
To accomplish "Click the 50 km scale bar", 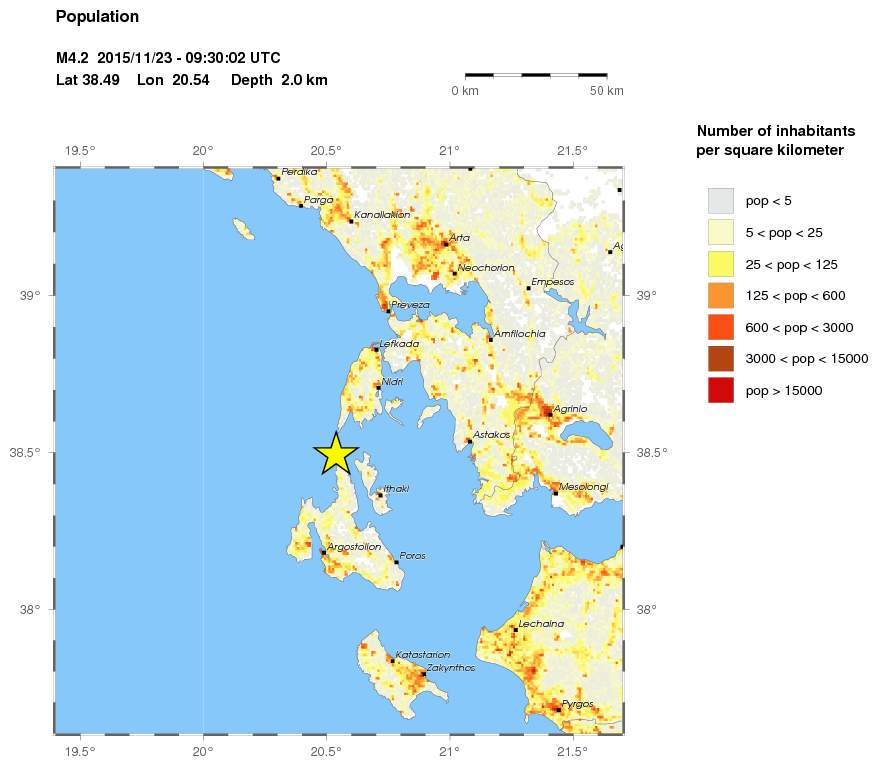I will (x=536, y=75).
